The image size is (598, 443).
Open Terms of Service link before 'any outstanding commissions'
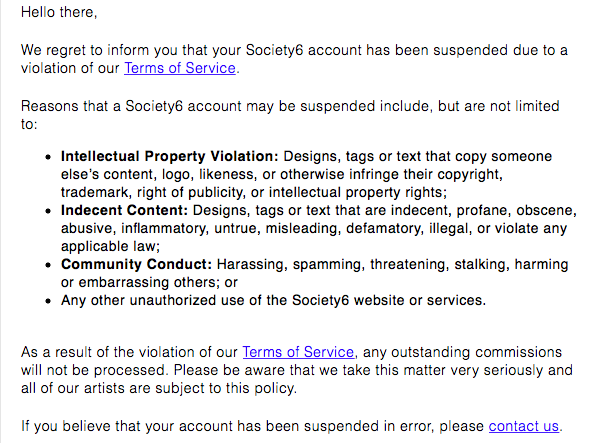pos(298,352)
